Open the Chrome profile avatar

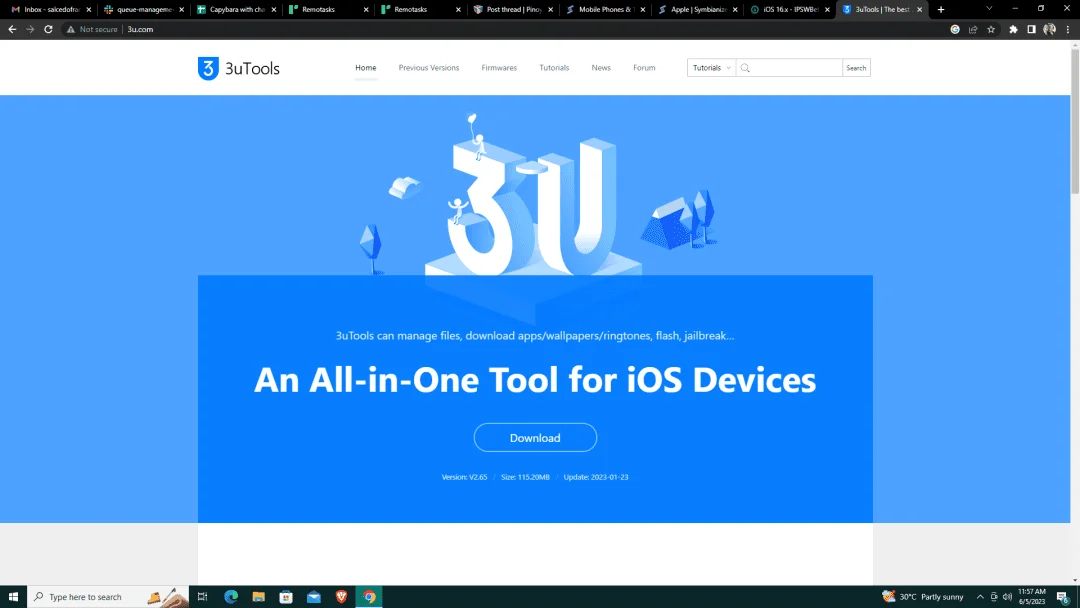1050,29
